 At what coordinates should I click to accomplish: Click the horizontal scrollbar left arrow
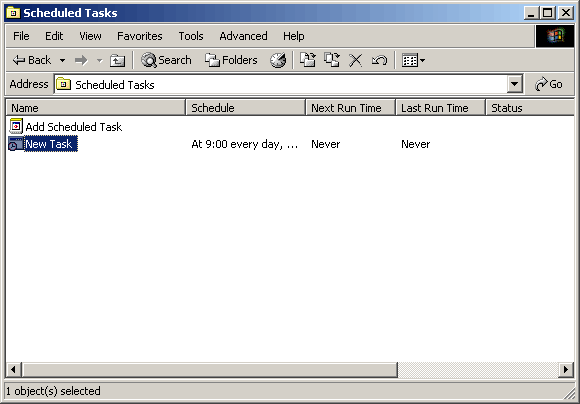13,370
